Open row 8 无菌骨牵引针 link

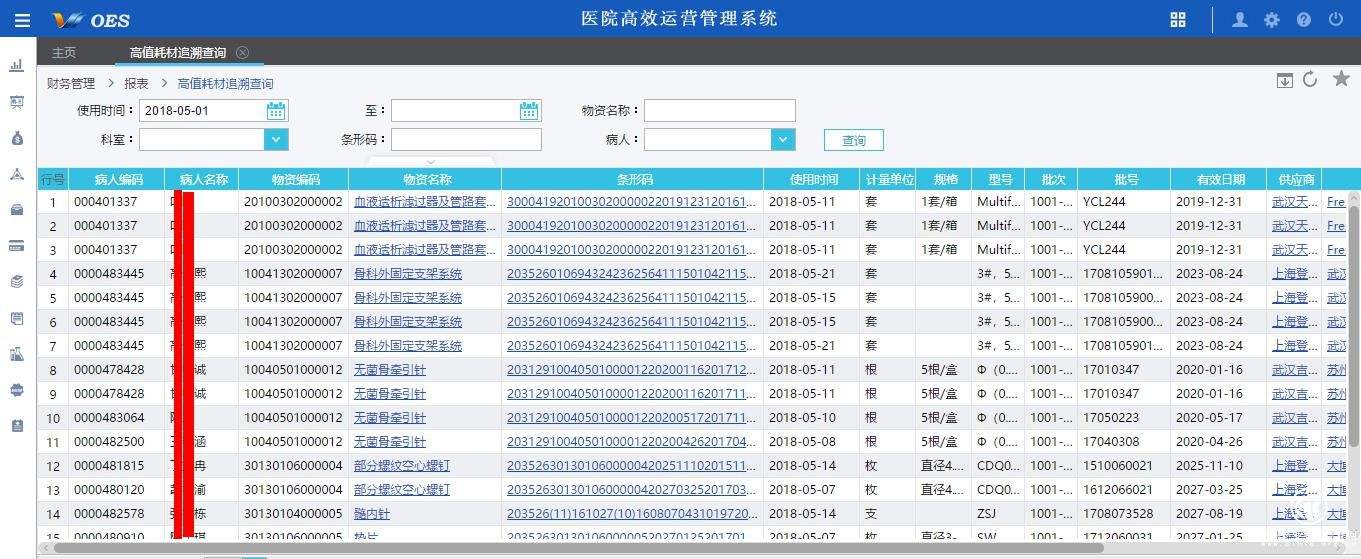point(390,370)
